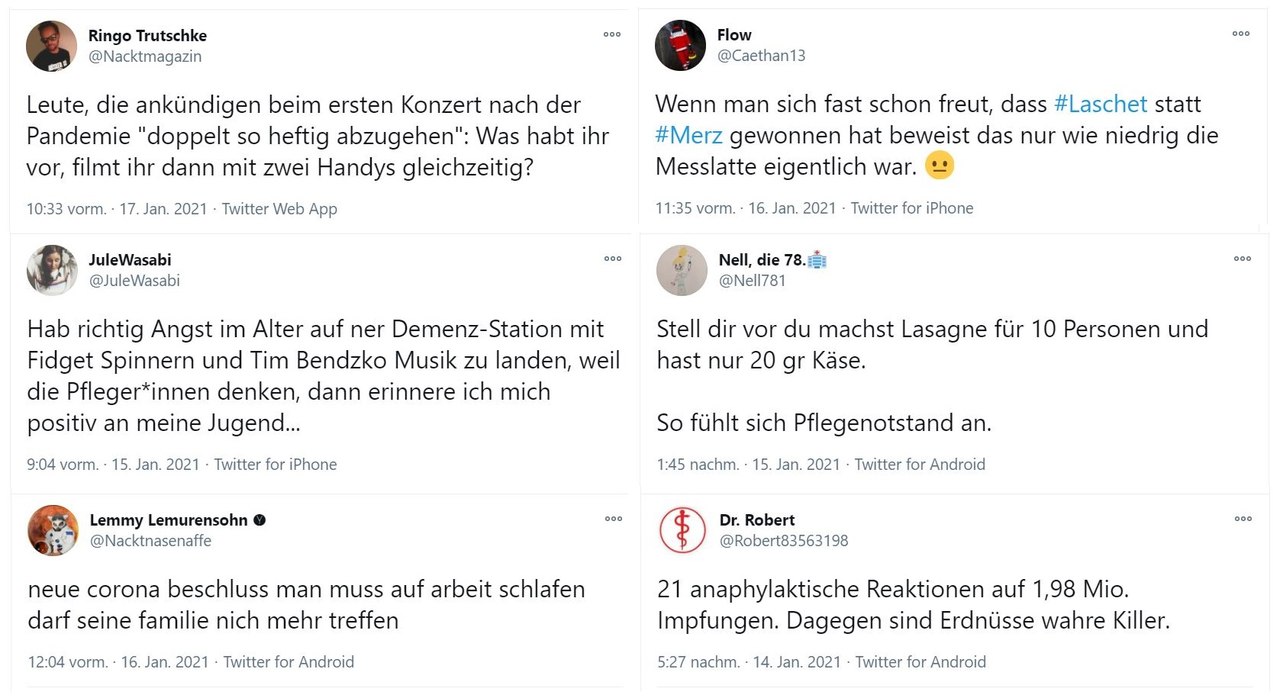Click the 'Twitter Web App' source link
This screenshot has width=1280, height=698.
click(280, 209)
